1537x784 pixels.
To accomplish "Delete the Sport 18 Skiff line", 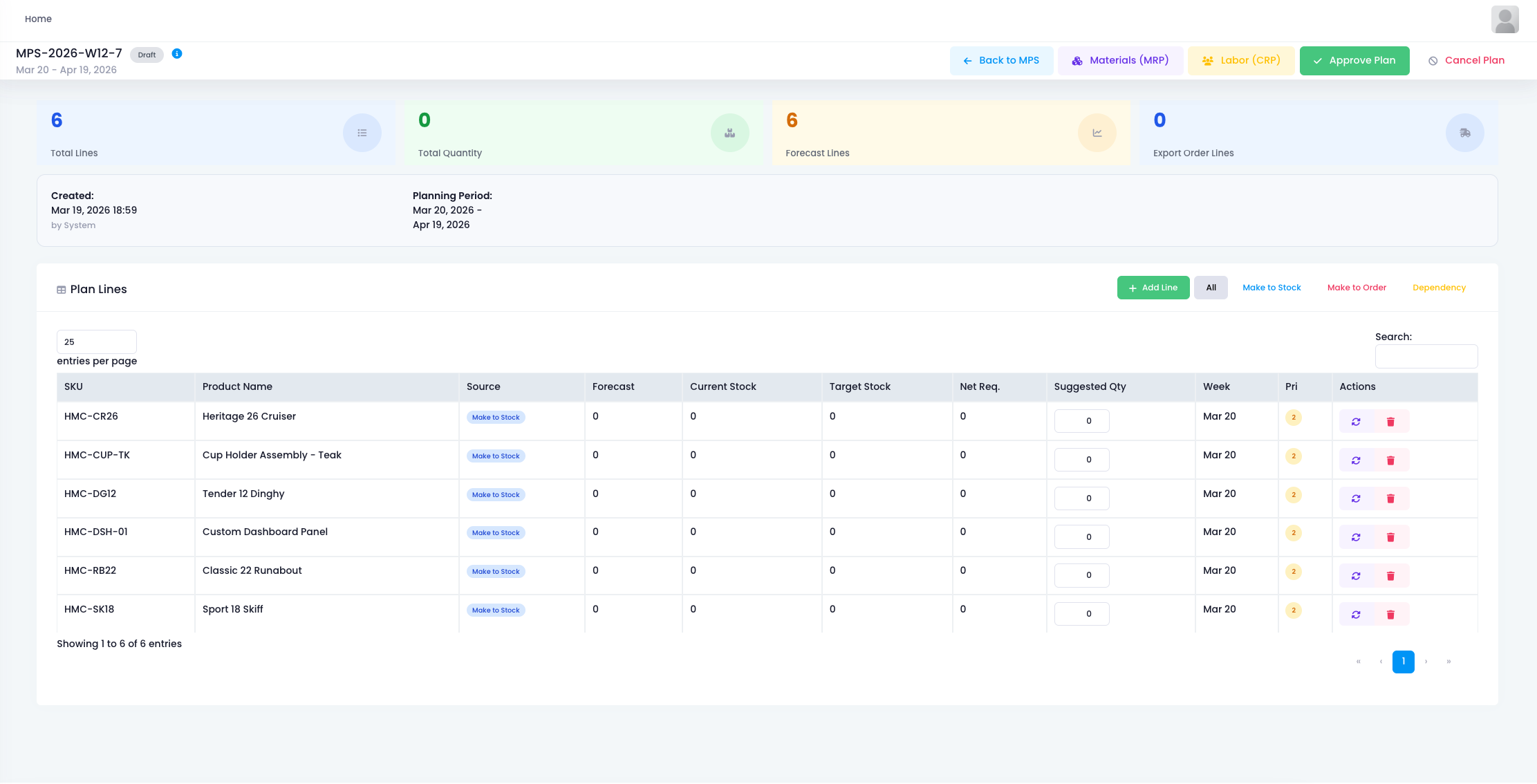I will coord(1390,615).
